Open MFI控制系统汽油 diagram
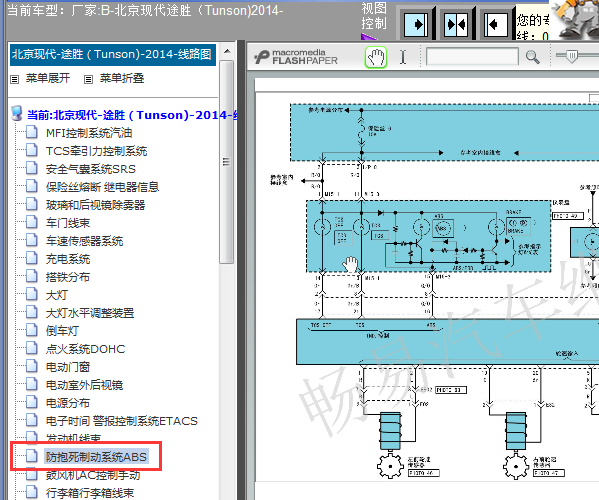Image resolution: width=599 pixels, height=500 pixels. 89,133
